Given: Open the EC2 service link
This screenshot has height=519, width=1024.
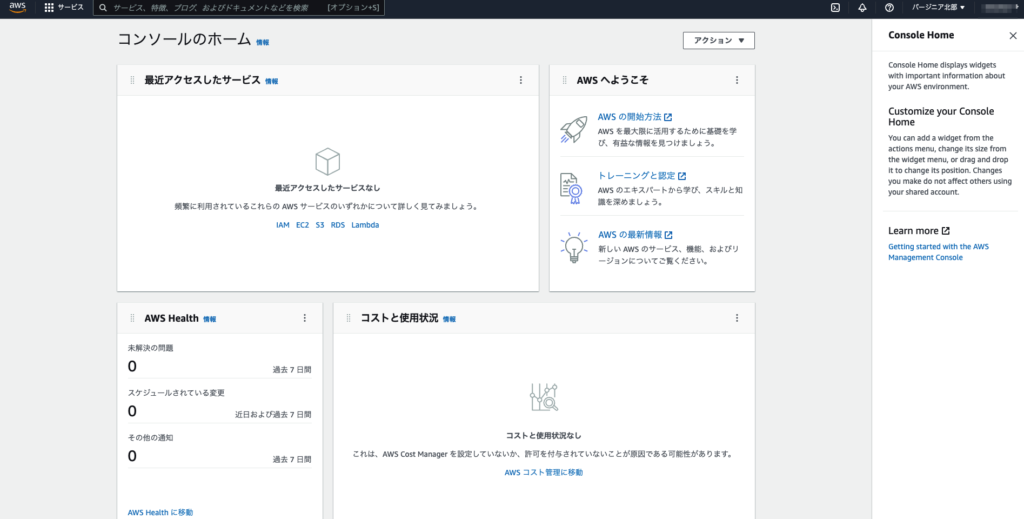Looking at the screenshot, I should [302, 225].
